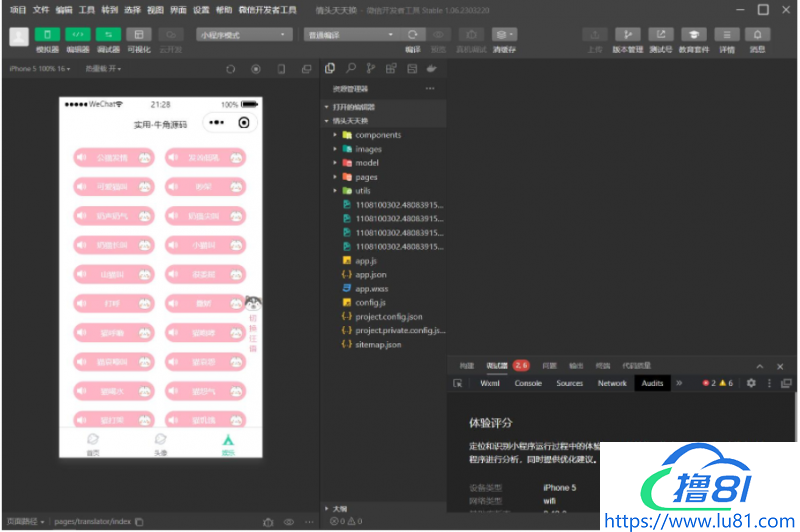
Task: Click the element inspector icon in DevTools
Action: pos(458,383)
